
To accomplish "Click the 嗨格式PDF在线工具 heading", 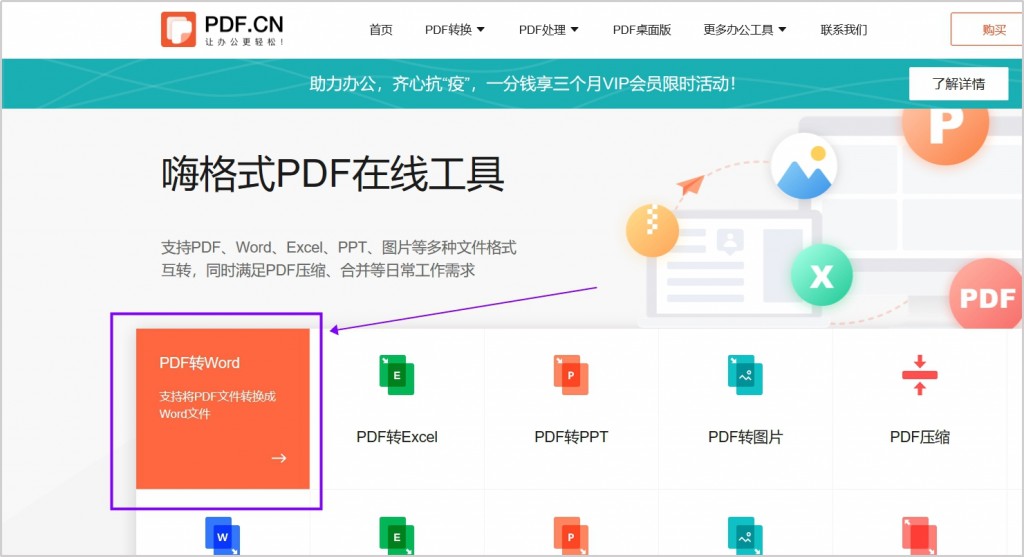I will click(x=332, y=174).
